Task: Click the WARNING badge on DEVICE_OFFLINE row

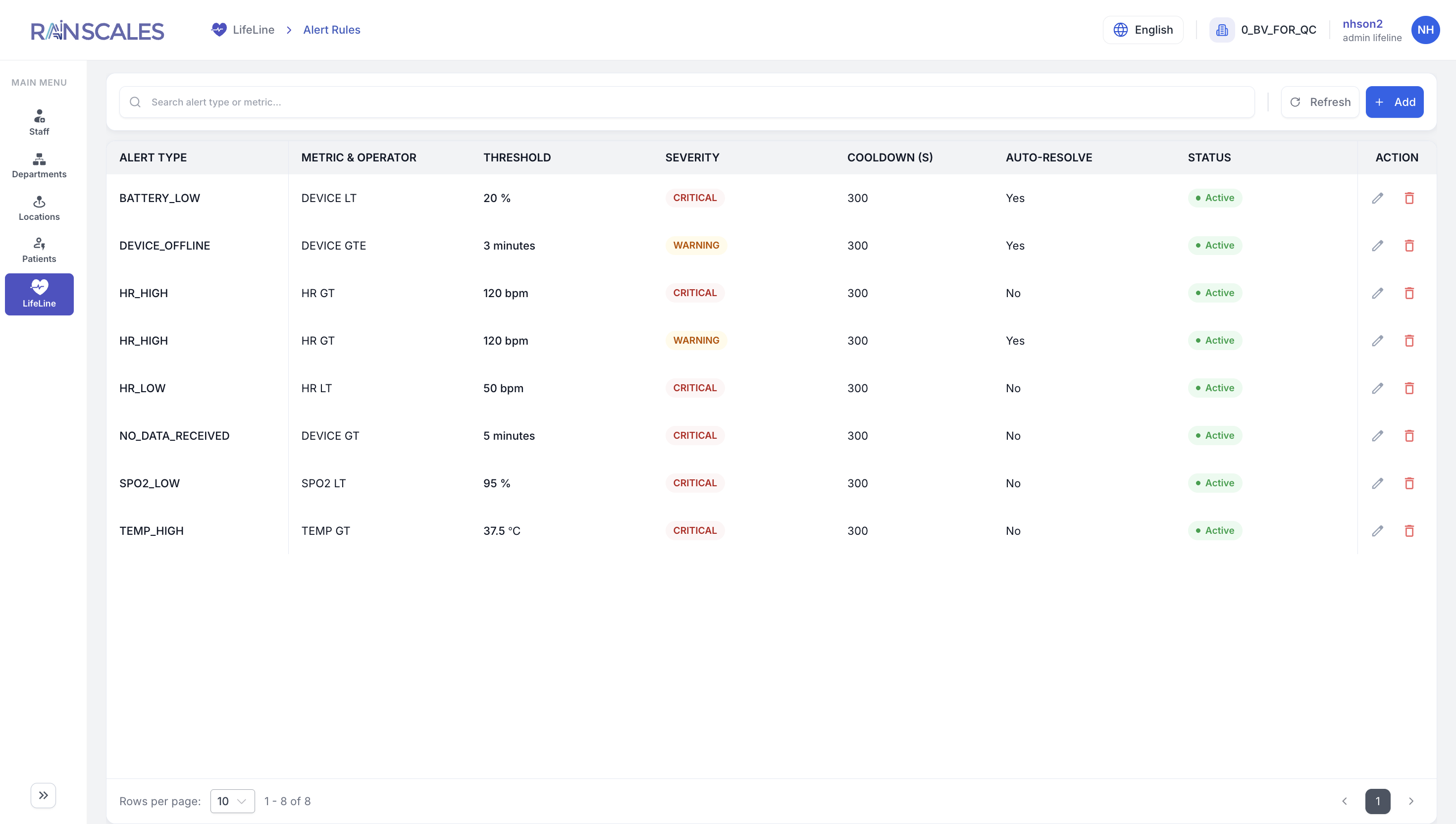Action: (x=696, y=246)
